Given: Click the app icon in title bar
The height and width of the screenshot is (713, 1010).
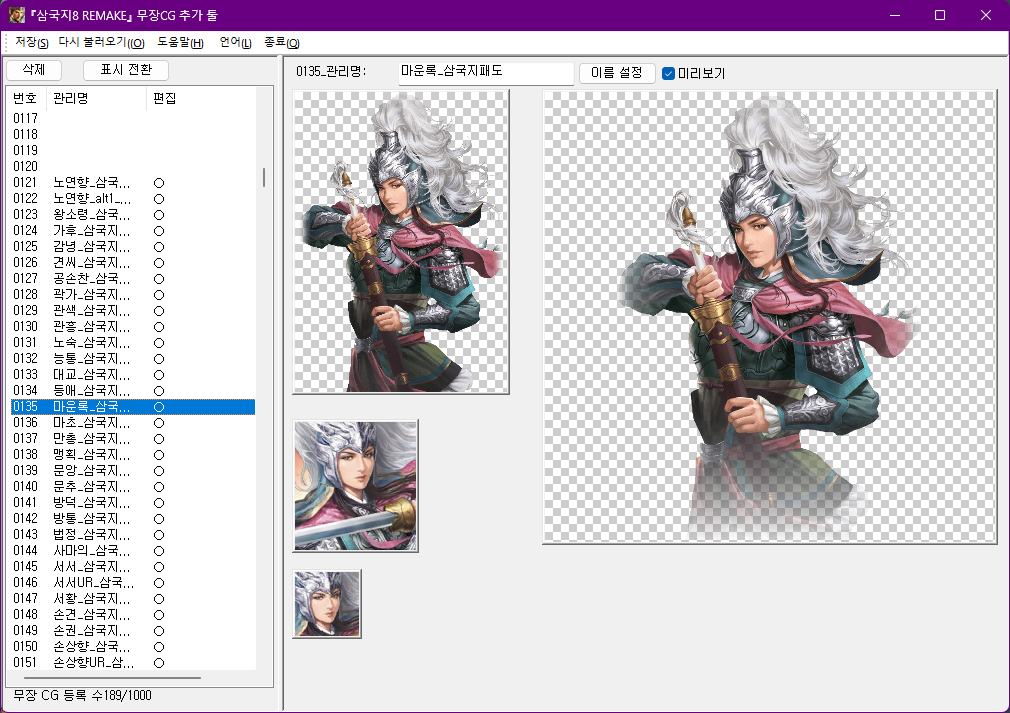Looking at the screenshot, I should point(17,15).
